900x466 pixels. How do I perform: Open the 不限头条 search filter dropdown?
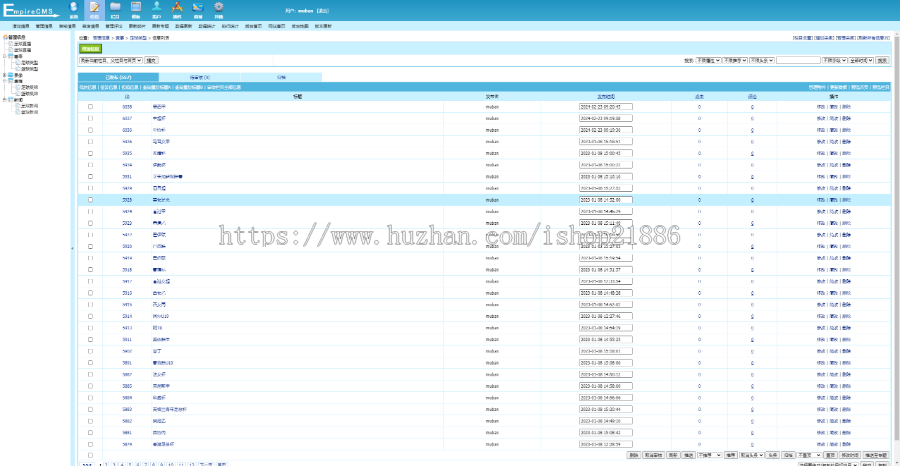pos(762,60)
